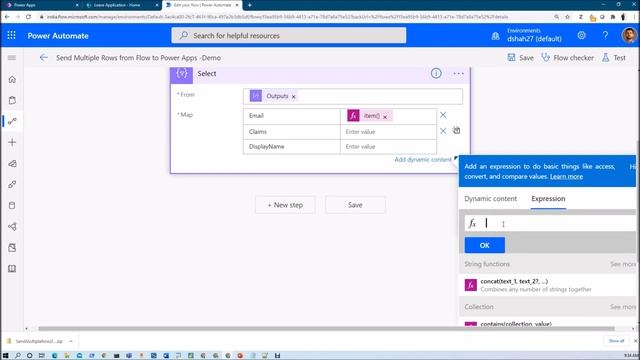
Task: Save the flow from the top toolbar
Action: click(520, 58)
